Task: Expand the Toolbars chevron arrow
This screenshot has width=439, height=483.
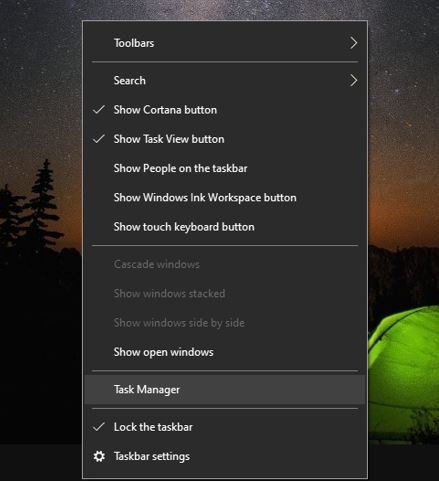Action: (x=354, y=43)
